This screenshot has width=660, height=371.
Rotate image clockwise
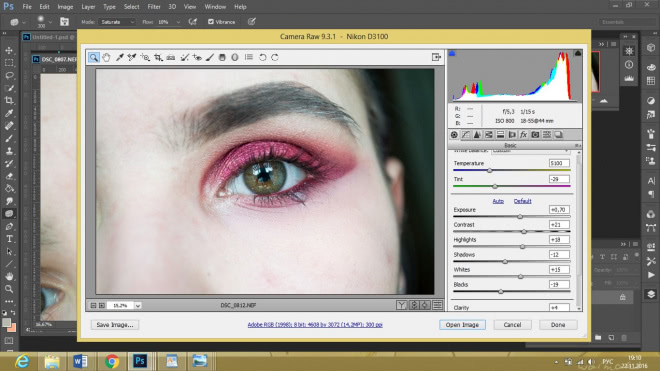pos(275,57)
